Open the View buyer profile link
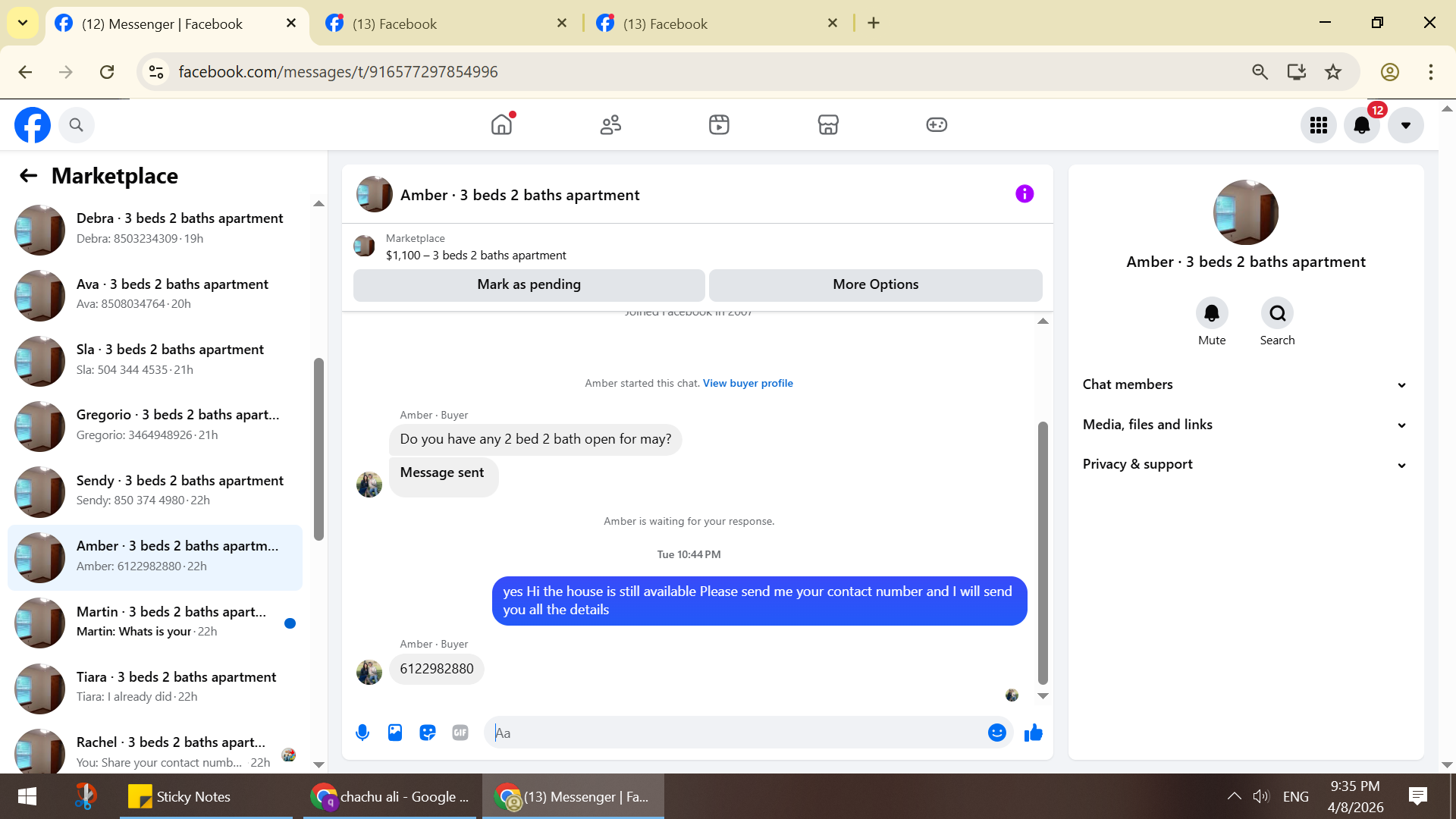Screen dimensions: 1456x819 point(748,383)
